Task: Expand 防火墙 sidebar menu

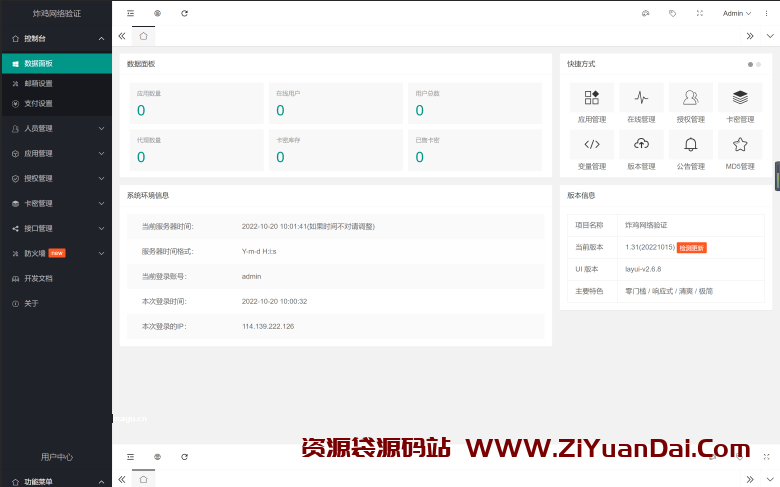Action: tap(56, 253)
